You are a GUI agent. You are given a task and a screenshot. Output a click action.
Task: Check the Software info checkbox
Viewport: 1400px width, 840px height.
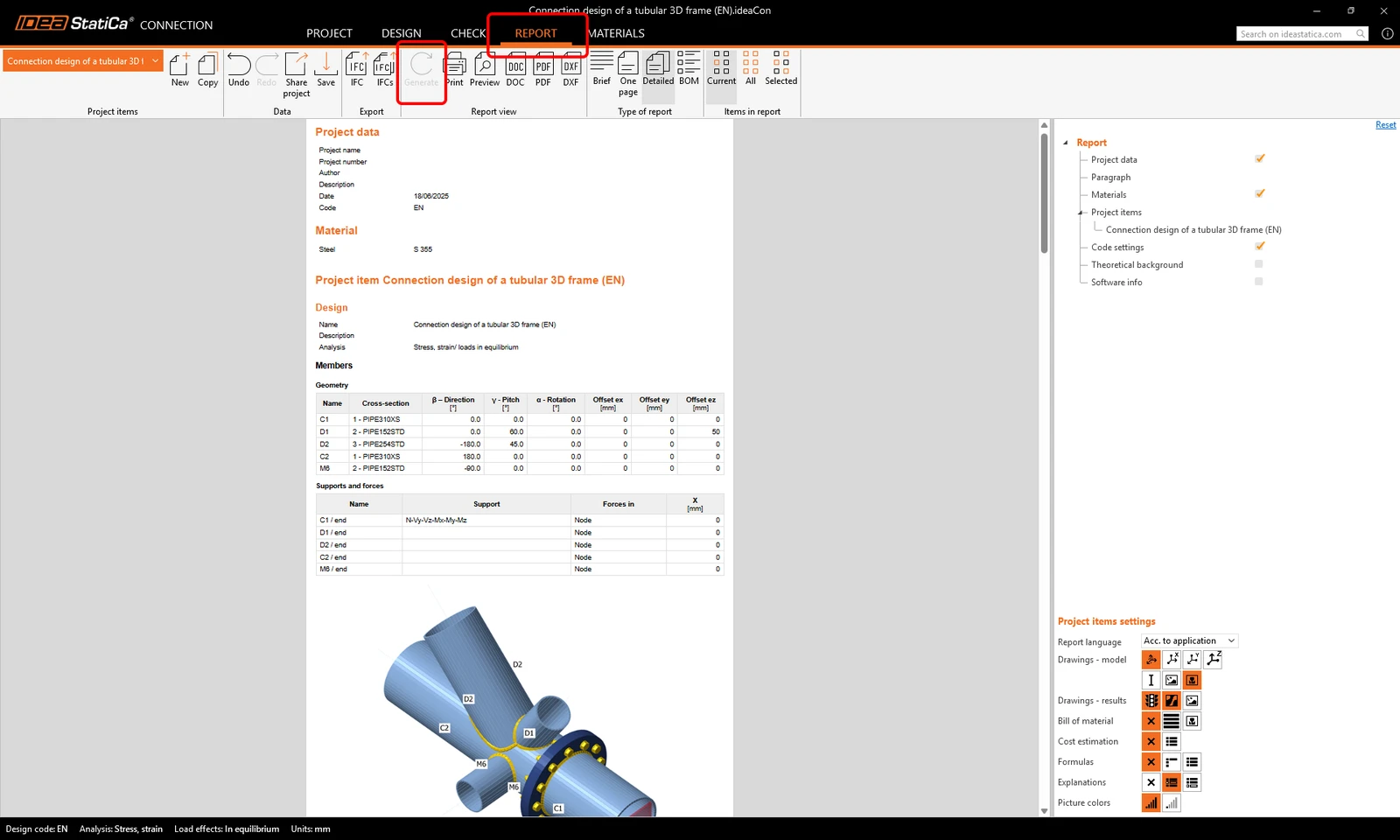1259,282
